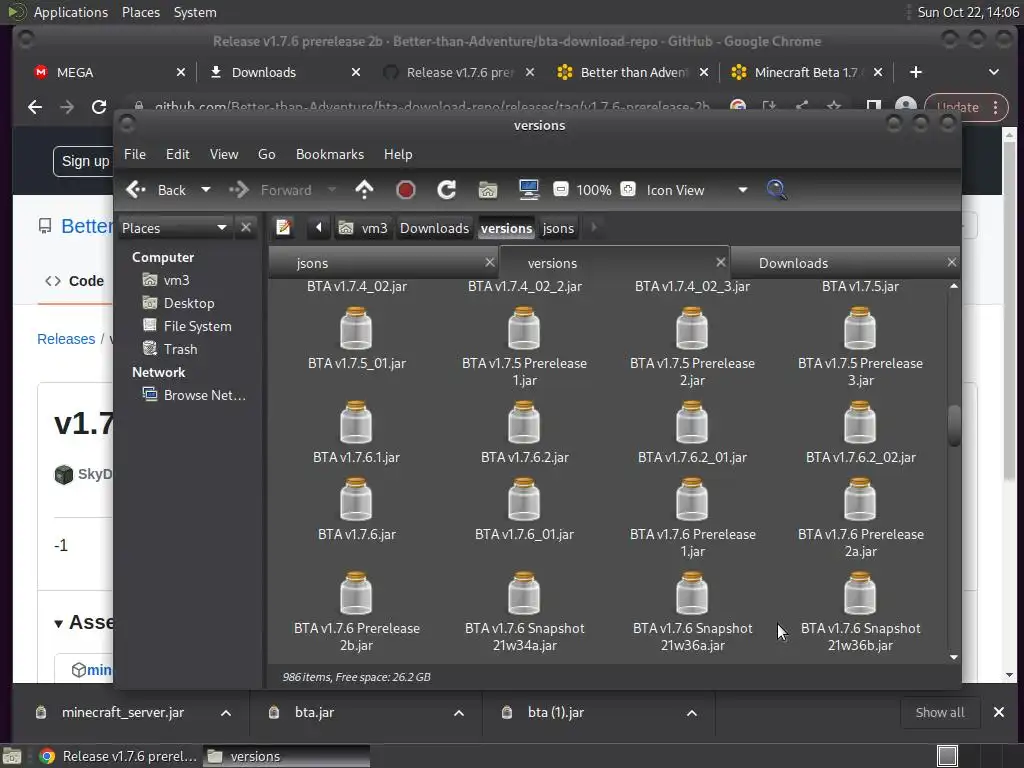Select BTA v1.7.6 Snapshot 21w36b.jar icon

(859, 594)
